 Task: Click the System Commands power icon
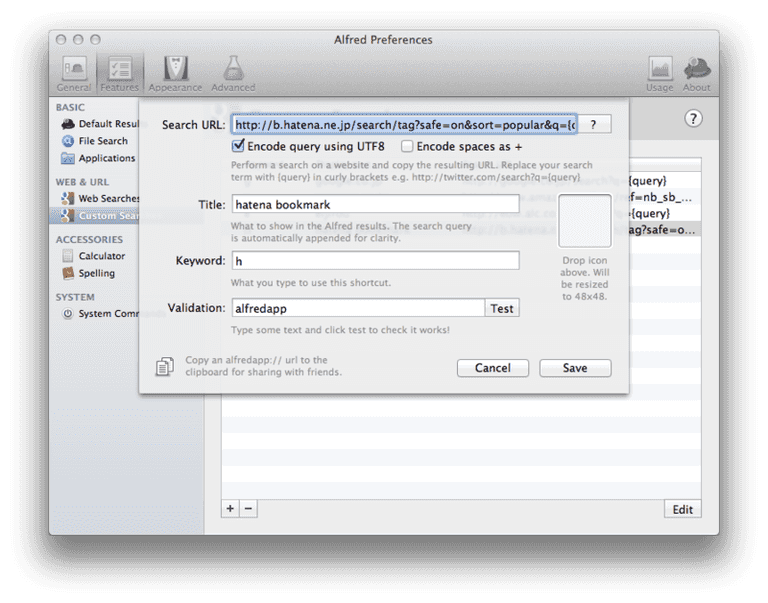click(68, 314)
